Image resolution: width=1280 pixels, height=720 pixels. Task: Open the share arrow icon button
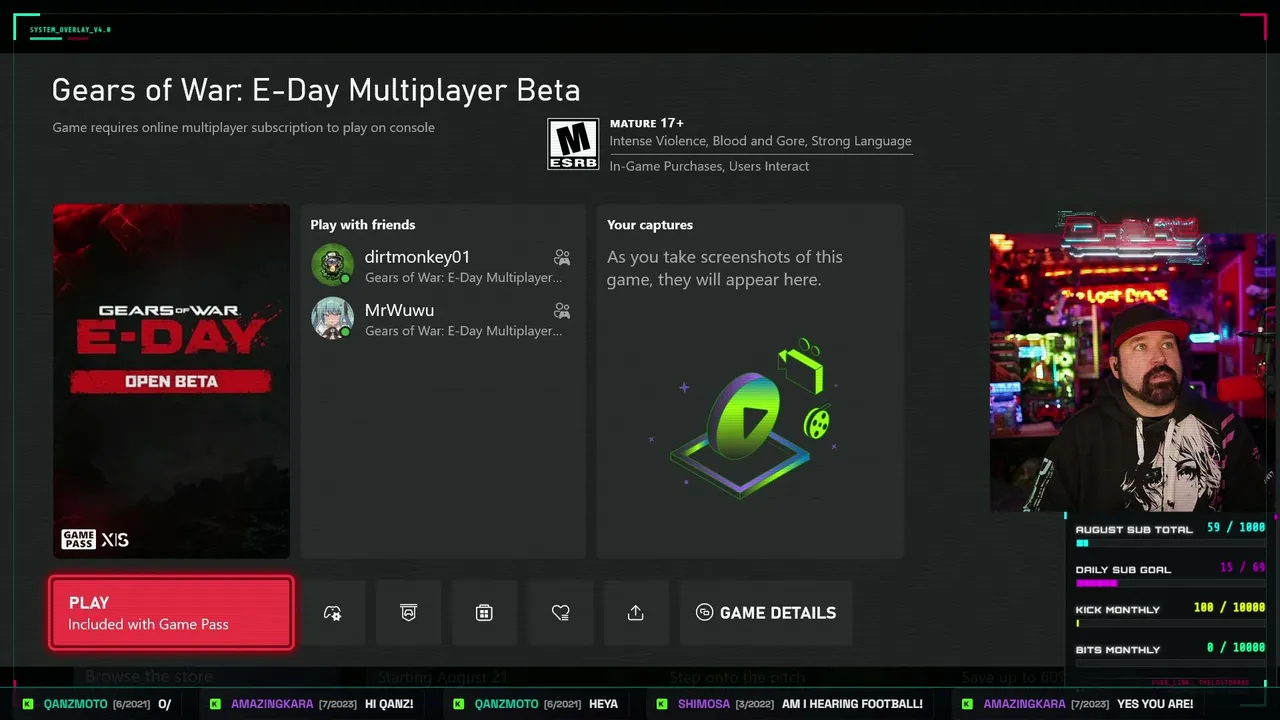tap(636, 613)
